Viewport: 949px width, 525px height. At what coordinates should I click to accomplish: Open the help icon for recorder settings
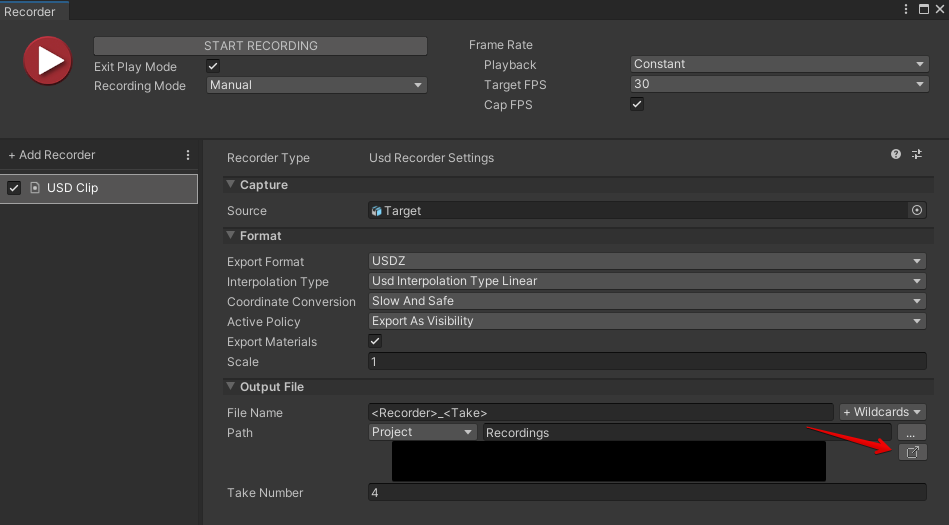[x=896, y=154]
